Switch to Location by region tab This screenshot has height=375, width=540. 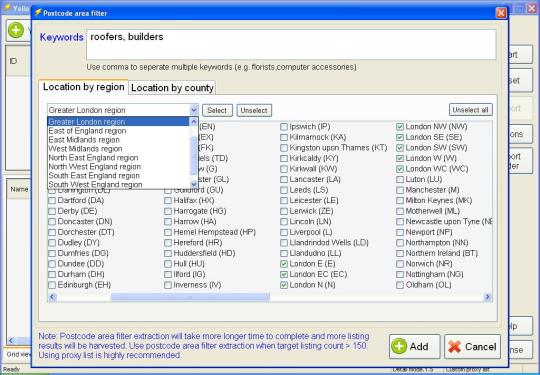(x=83, y=87)
